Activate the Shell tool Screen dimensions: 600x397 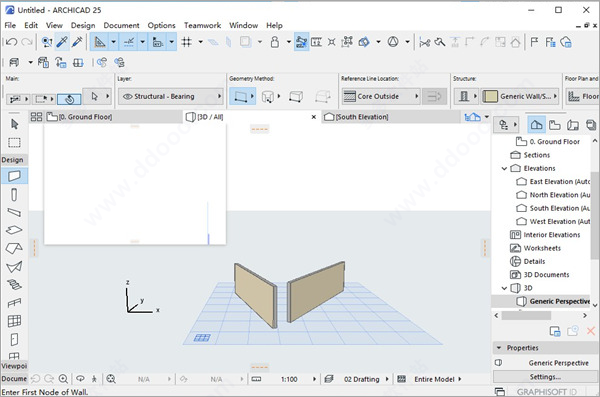[14, 267]
